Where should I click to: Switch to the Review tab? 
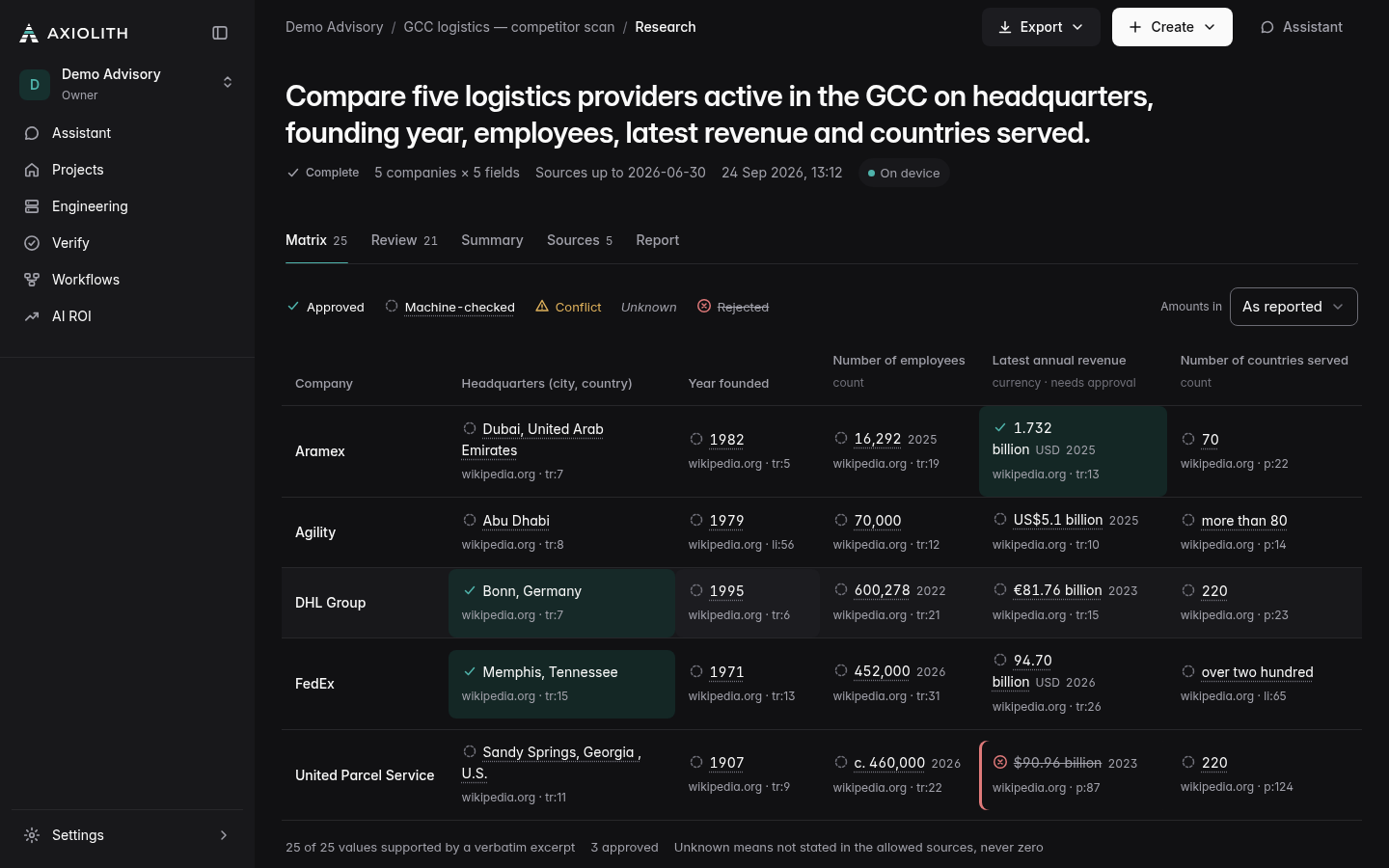tap(404, 240)
